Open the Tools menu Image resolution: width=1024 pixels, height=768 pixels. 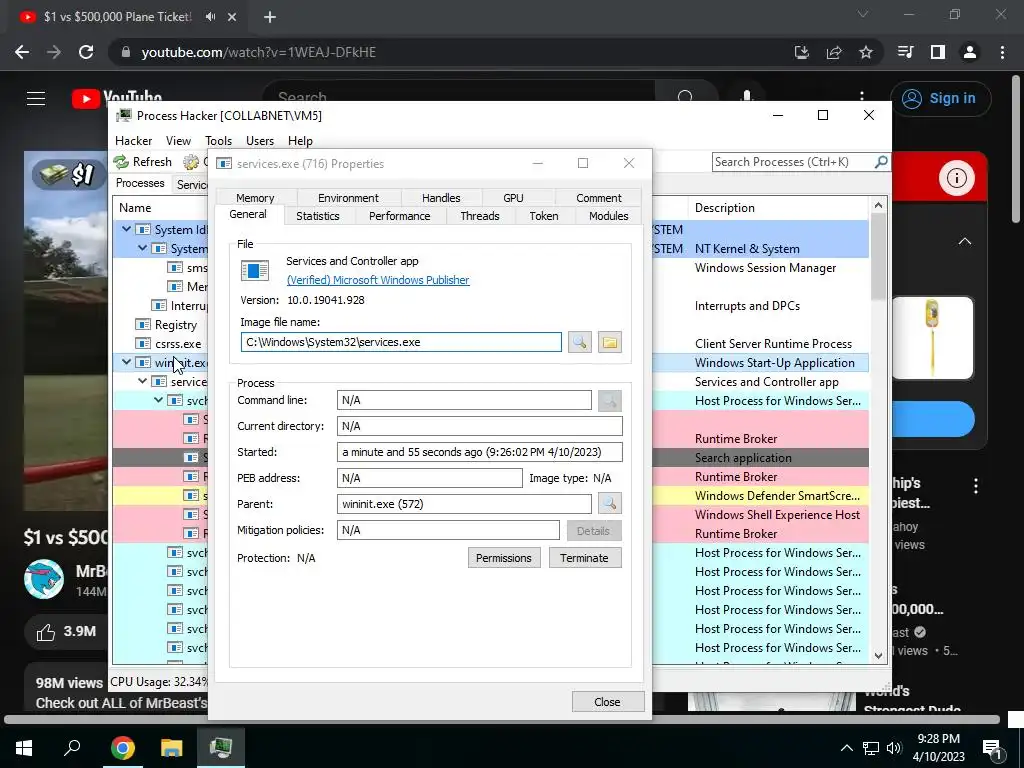[x=218, y=140]
